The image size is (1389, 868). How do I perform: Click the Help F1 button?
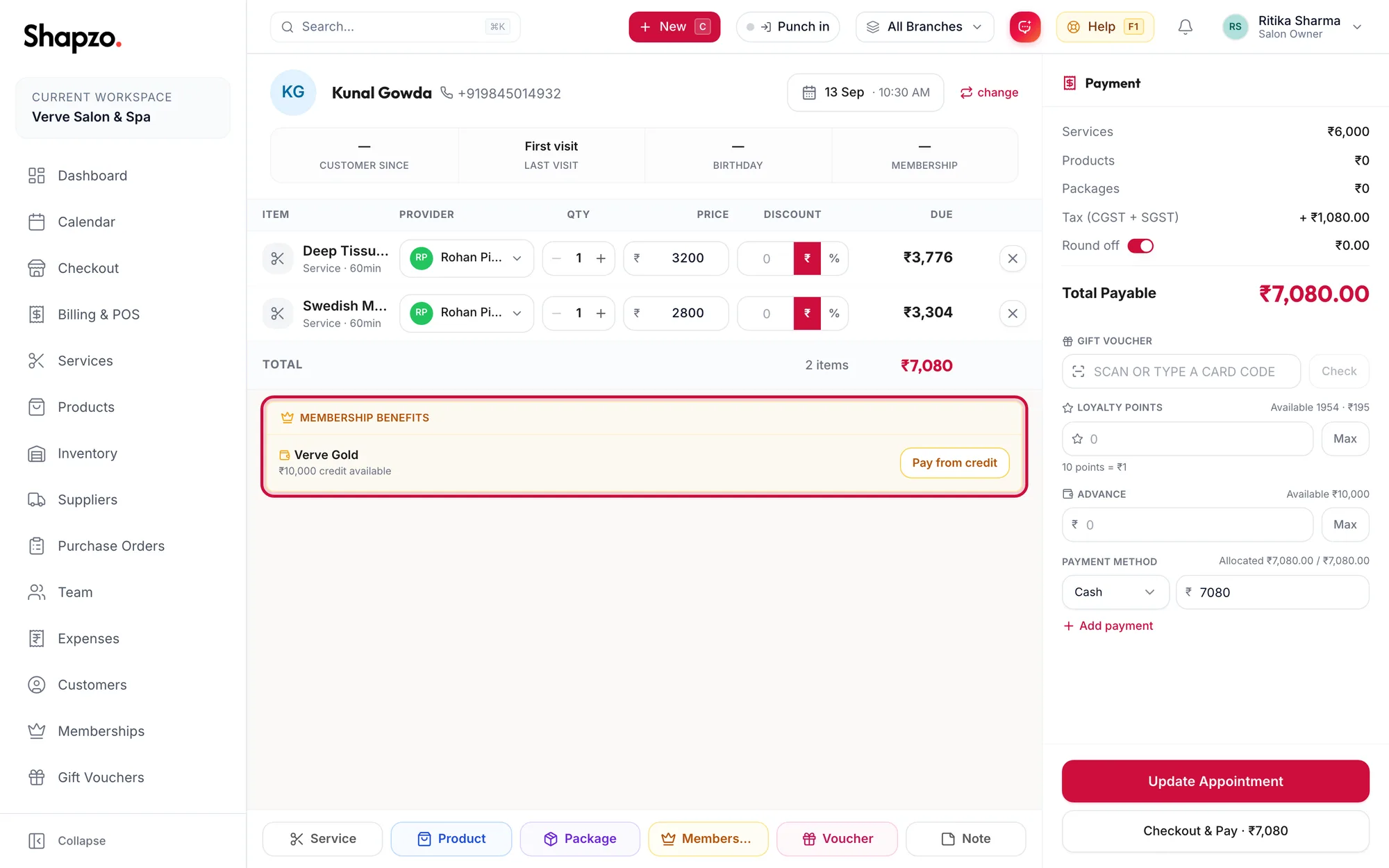click(x=1105, y=27)
